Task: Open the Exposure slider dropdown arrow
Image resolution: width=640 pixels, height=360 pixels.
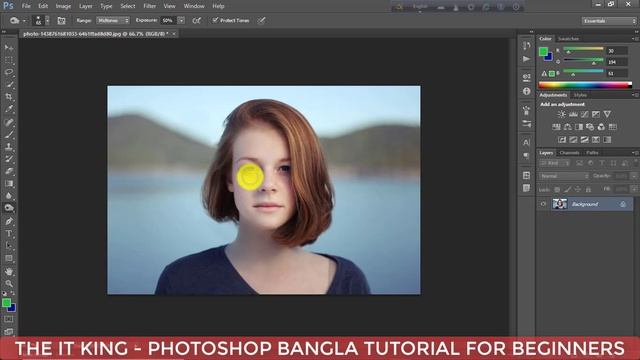Action: point(181,20)
